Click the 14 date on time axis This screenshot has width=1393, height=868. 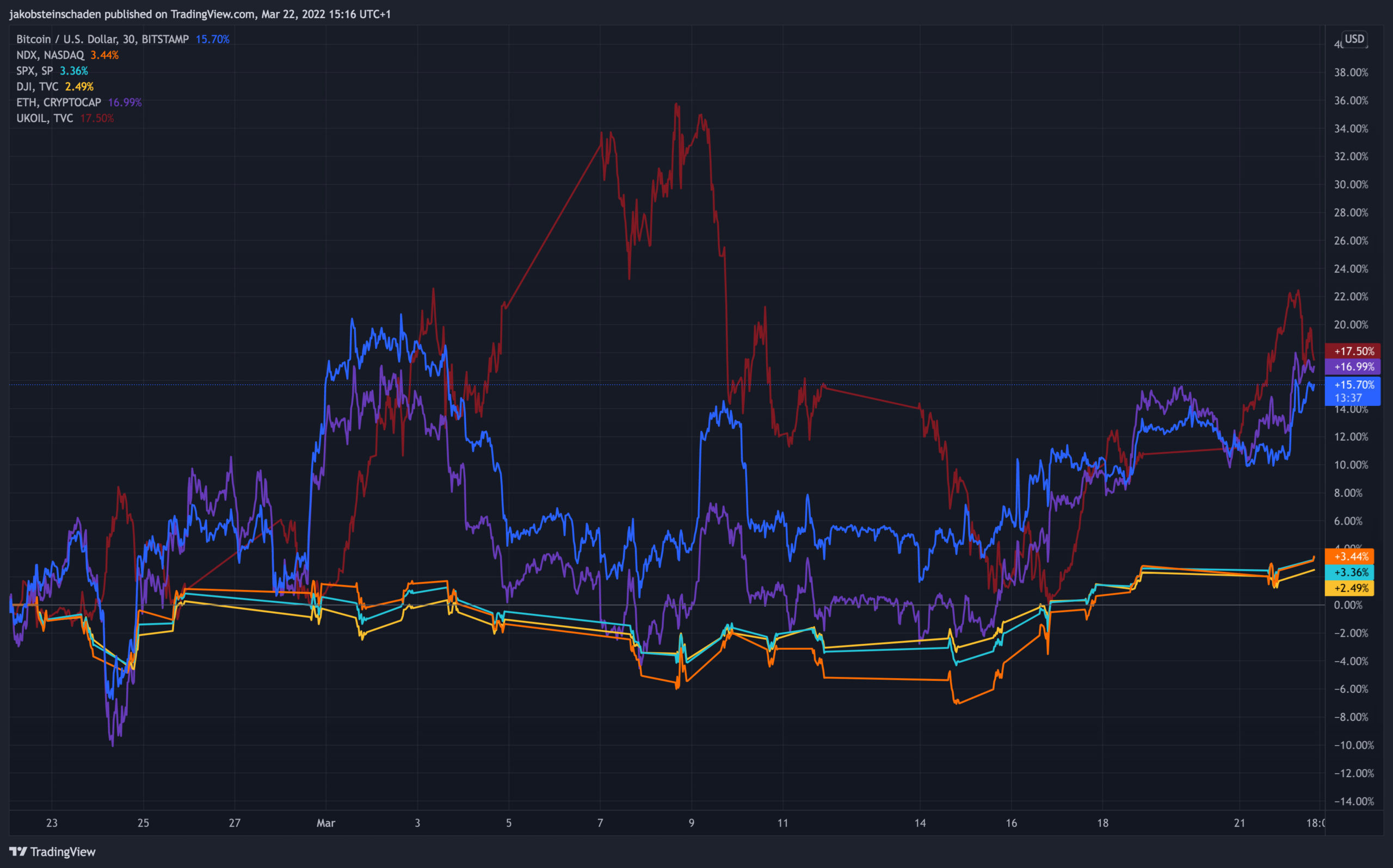(920, 823)
